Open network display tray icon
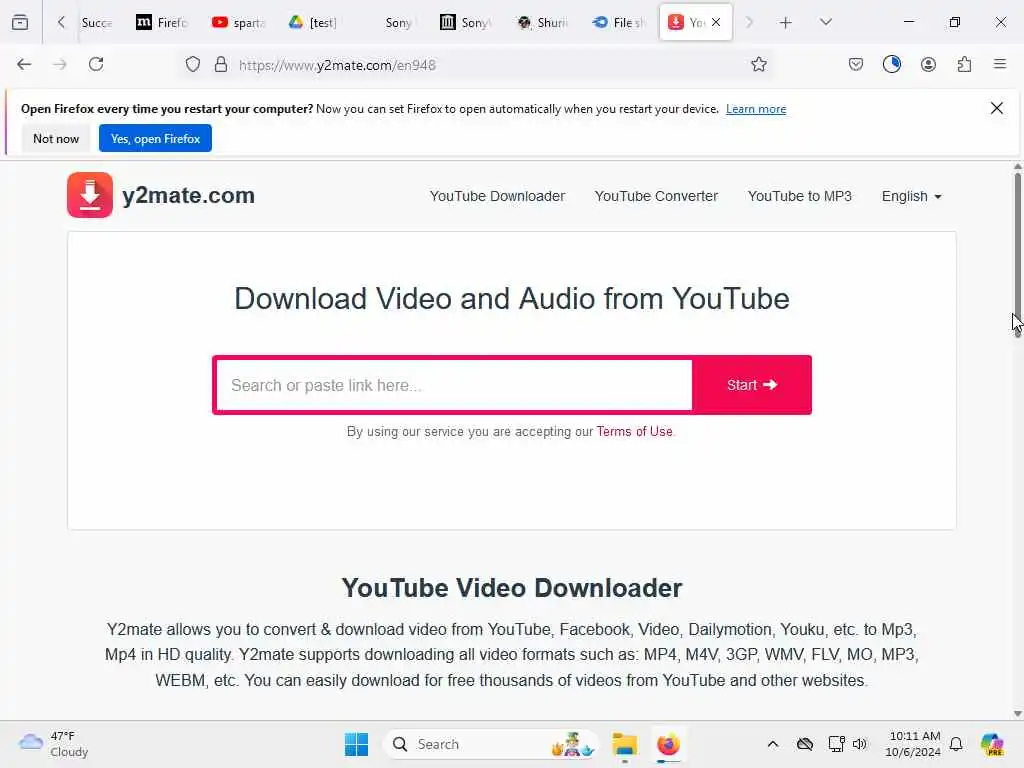Viewport: 1024px width, 768px height. coord(836,744)
